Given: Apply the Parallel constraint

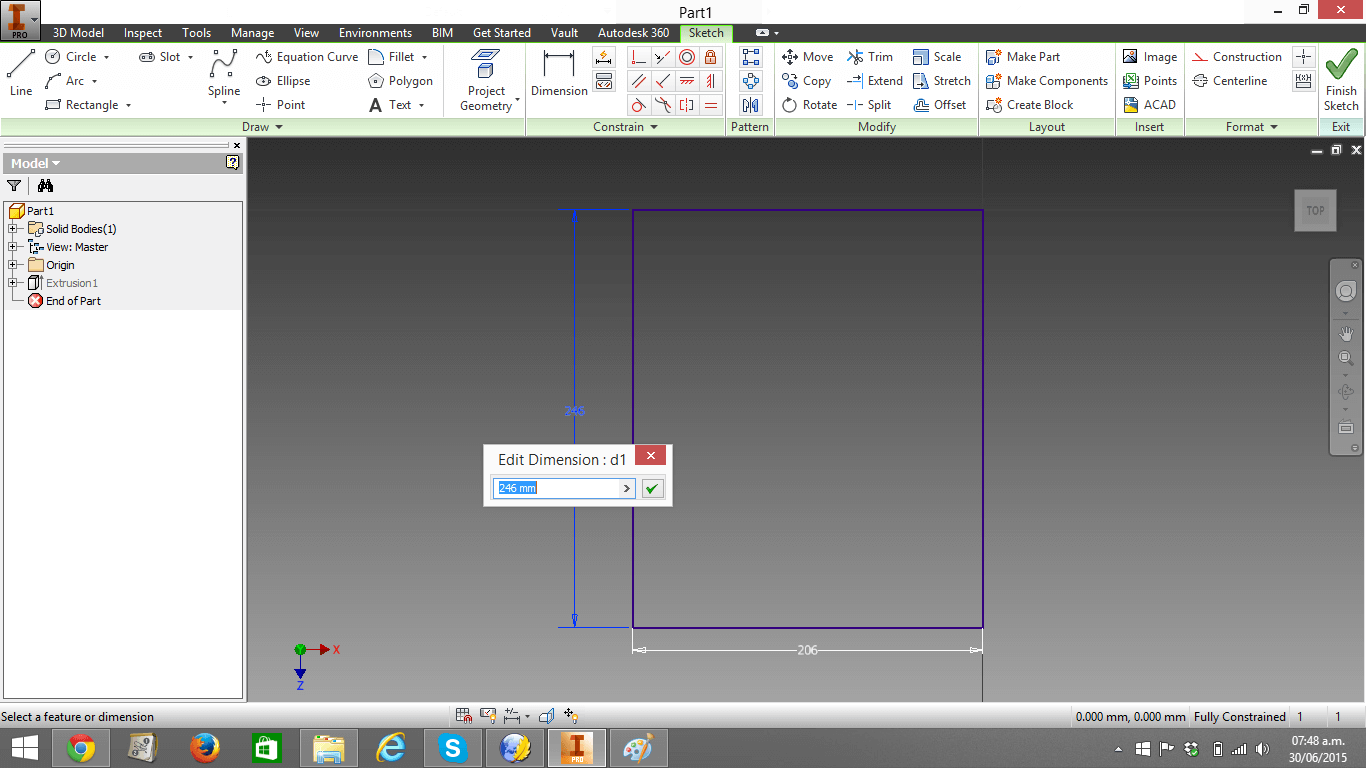Looking at the screenshot, I should tap(639, 81).
